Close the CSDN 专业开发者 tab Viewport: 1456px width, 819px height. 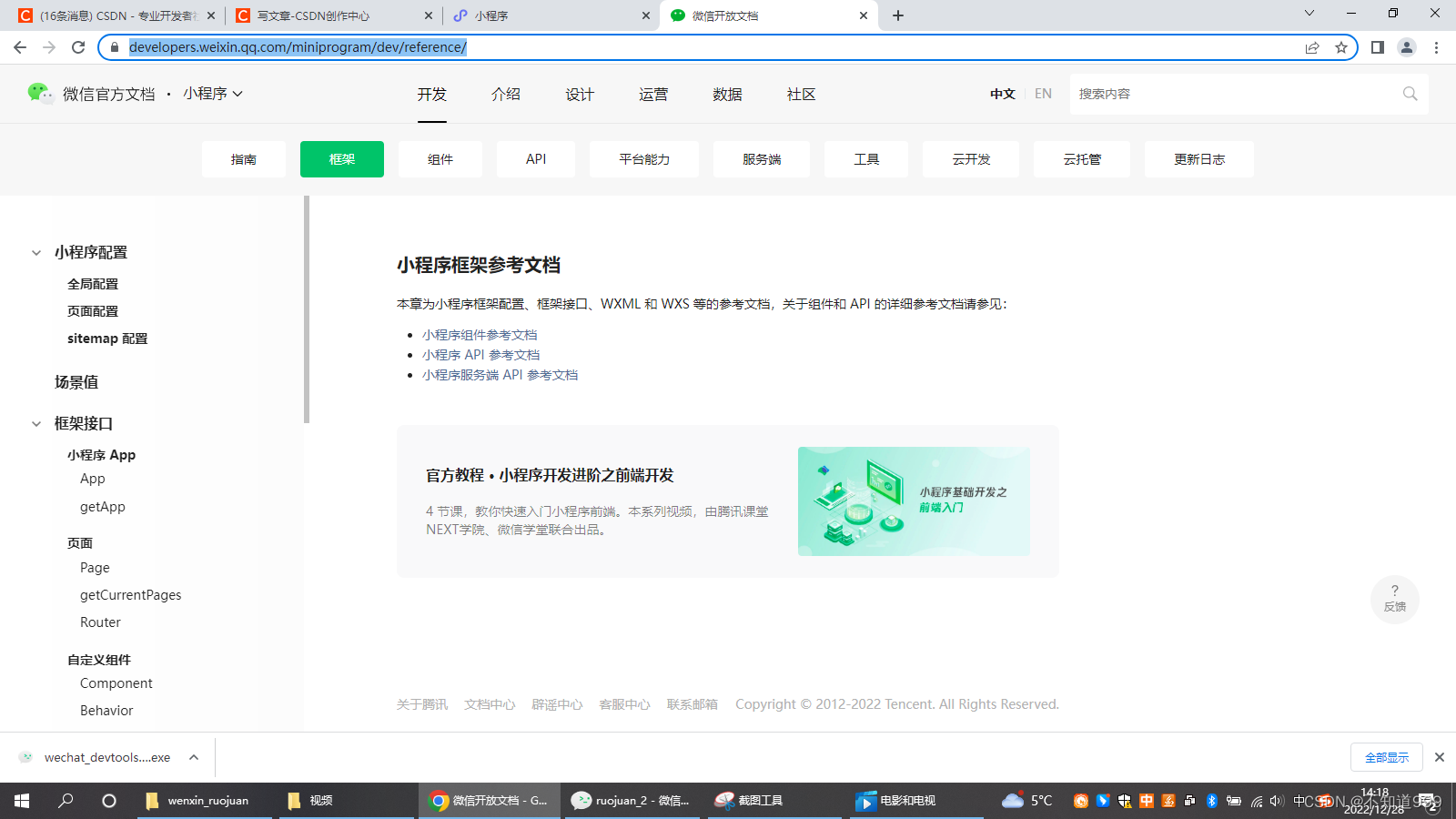211,15
